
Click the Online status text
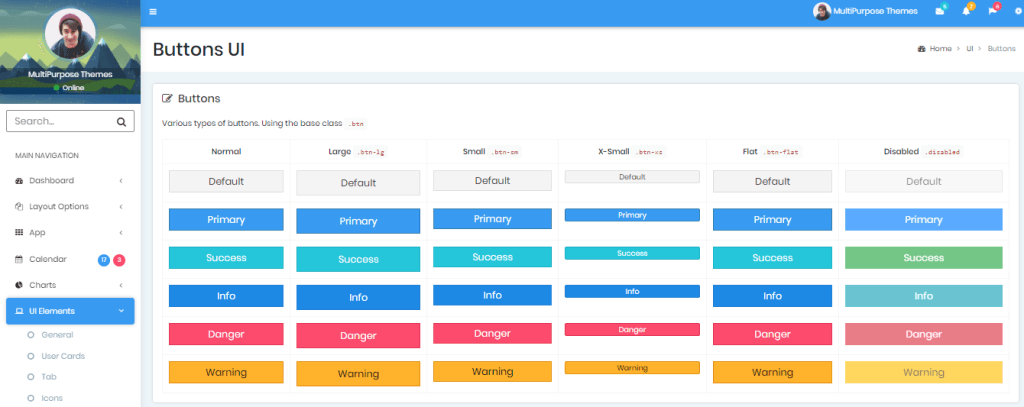click(x=73, y=88)
